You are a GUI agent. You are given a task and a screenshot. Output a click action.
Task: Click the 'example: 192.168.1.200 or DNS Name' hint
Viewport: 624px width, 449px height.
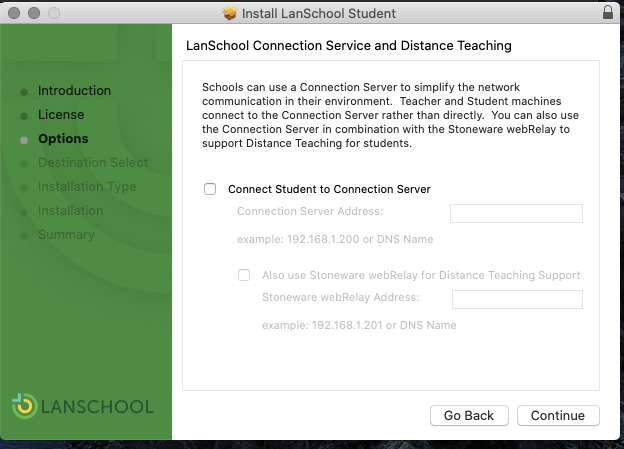(x=335, y=239)
